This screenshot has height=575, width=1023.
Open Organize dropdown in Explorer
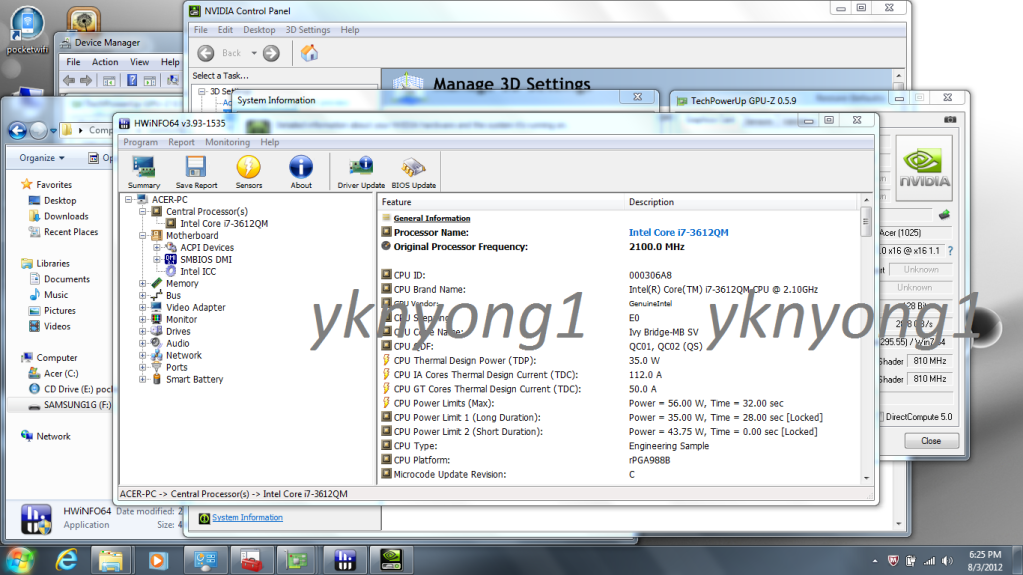pyautogui.click(x=42, y=158)
